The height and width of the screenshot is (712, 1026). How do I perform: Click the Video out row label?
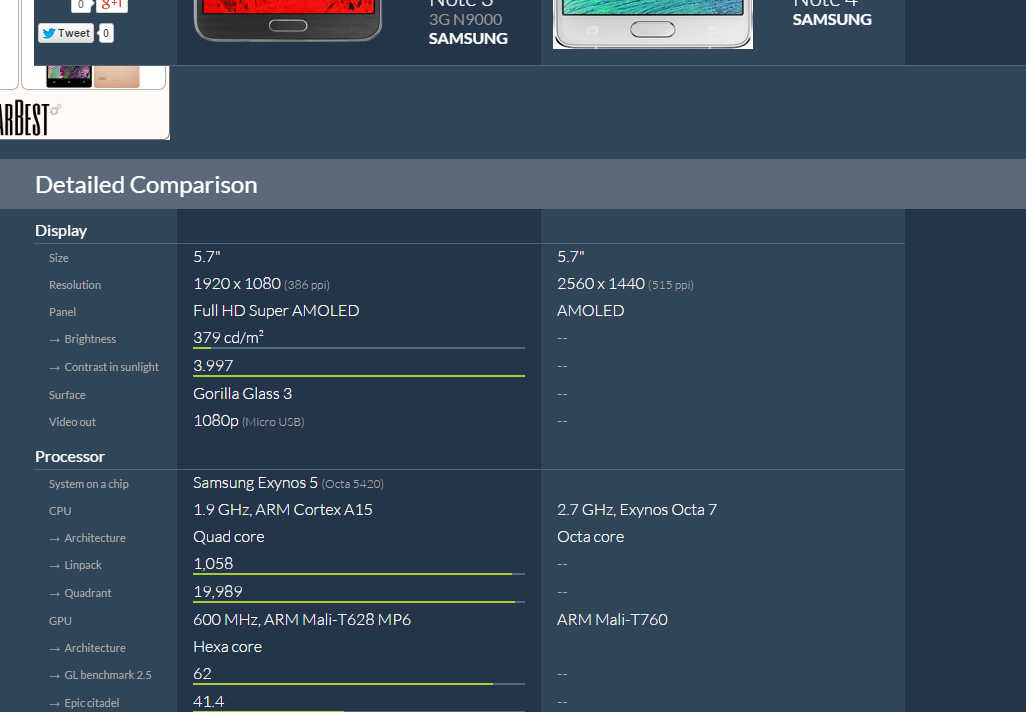[x=73, y=422]
